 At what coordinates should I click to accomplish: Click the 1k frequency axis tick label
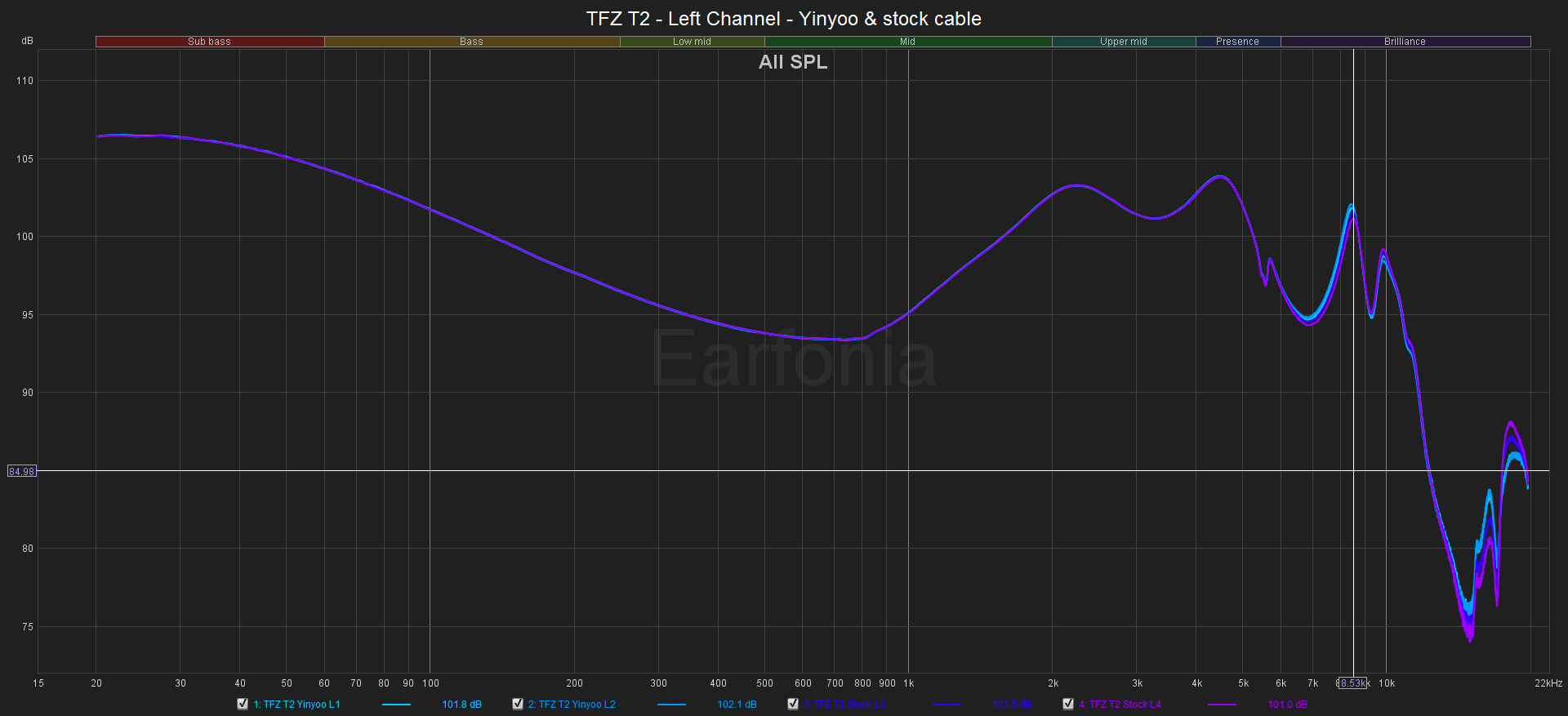coord(909,683)
